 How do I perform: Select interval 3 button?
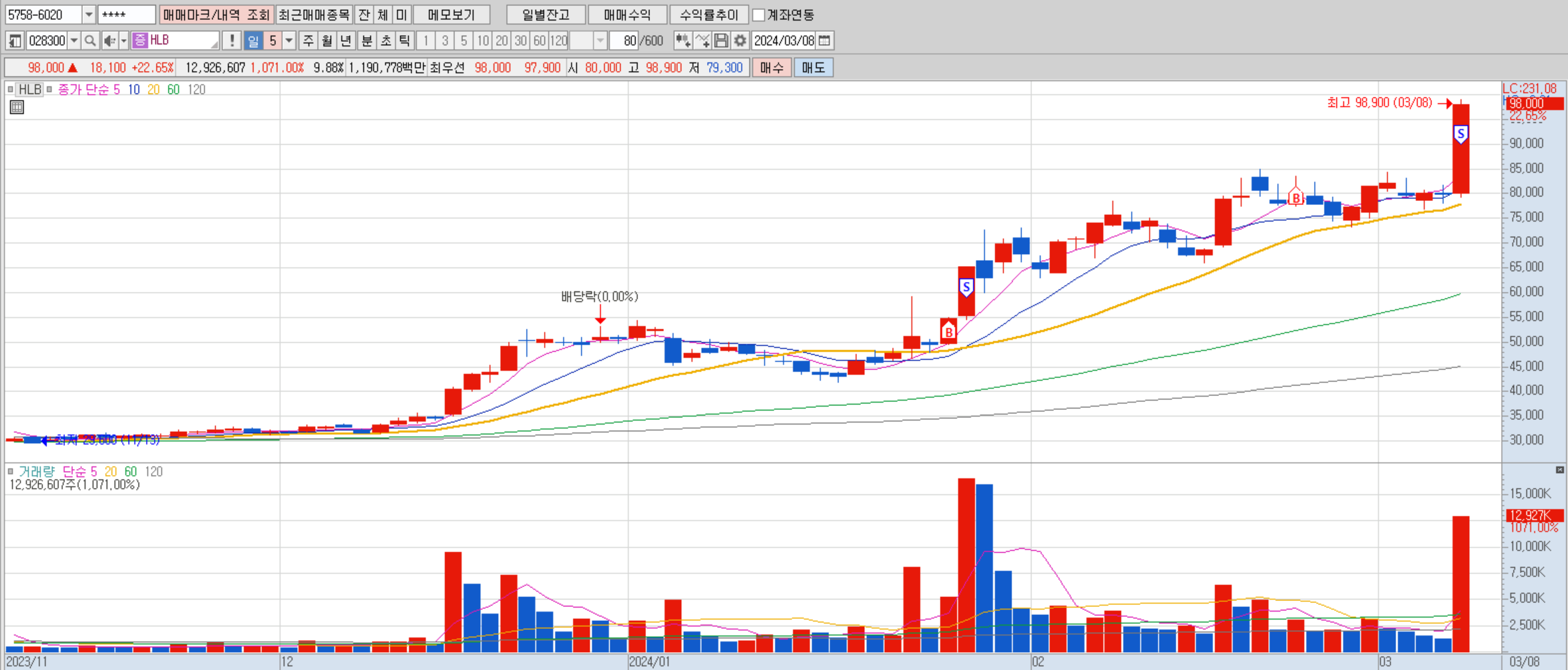445,41
